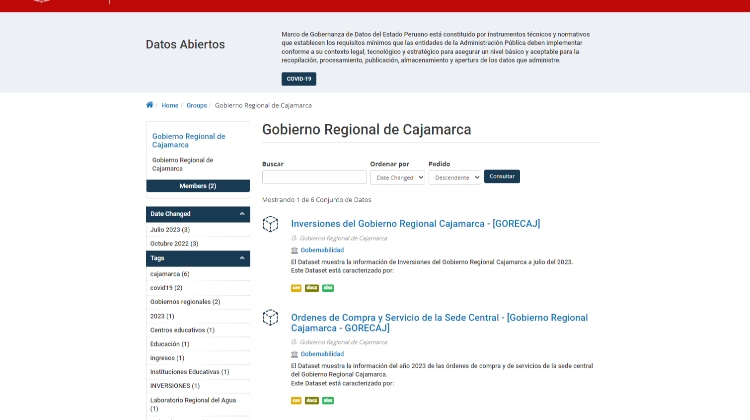750x420 pixels.
Task: Click the institution icon next to second Gobernabilidad
Action: pos(294,354)
